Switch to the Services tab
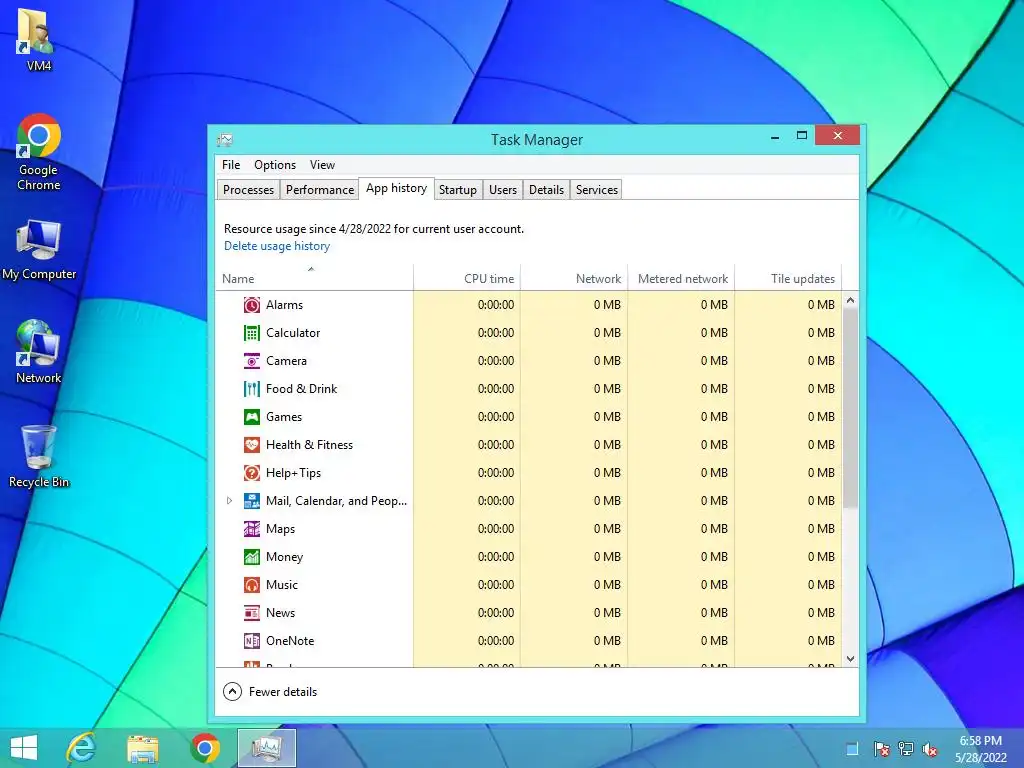 coord(597,189)
